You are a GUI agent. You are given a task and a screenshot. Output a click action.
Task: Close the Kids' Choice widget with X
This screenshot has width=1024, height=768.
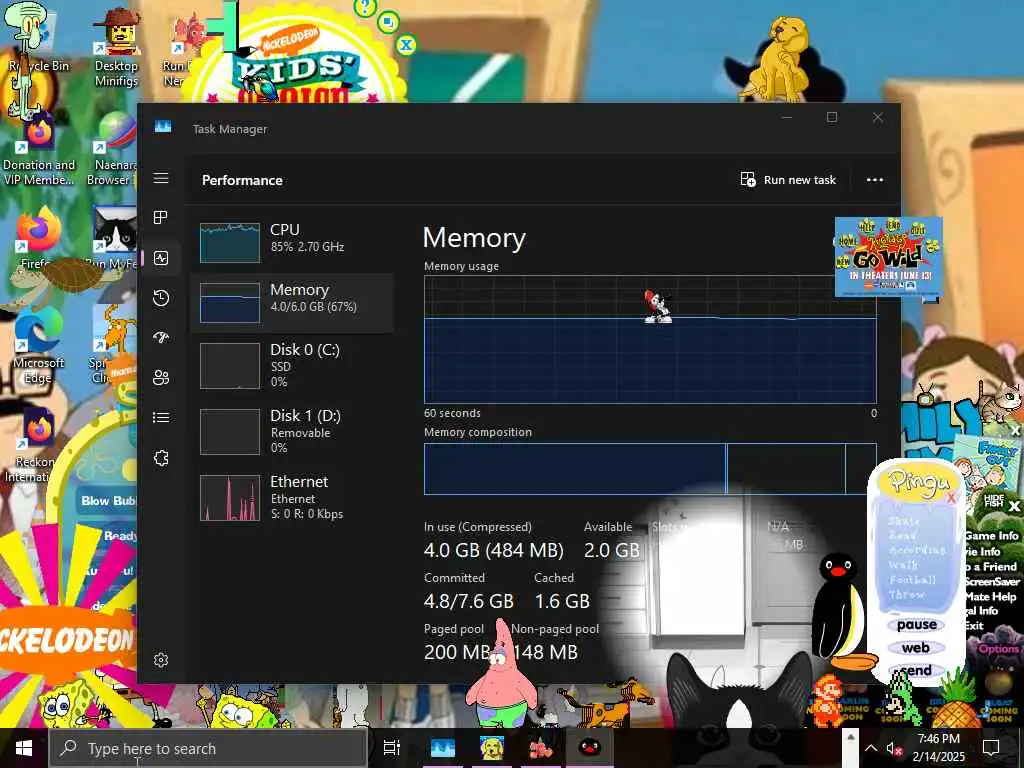coord(406,45)
